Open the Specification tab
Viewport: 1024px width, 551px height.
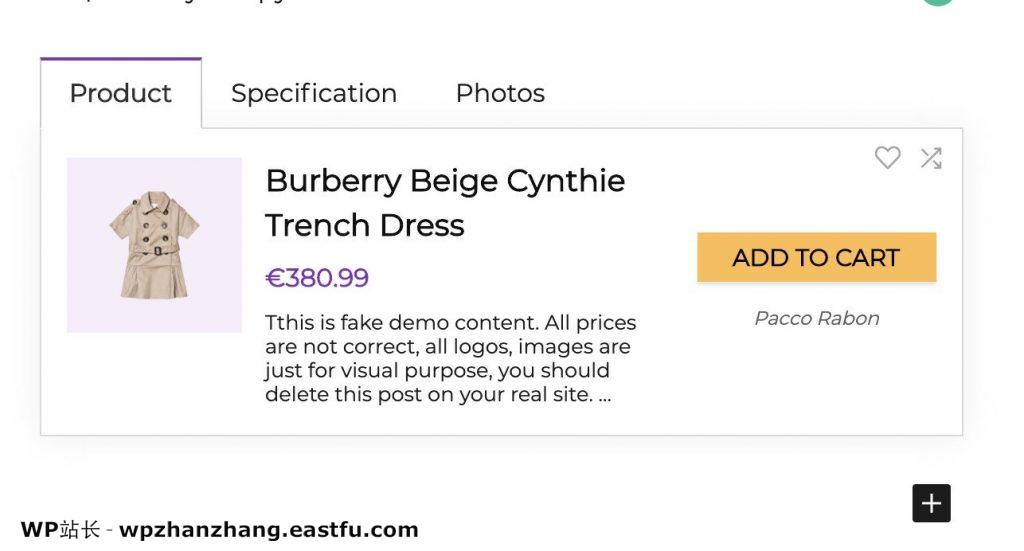313,94
